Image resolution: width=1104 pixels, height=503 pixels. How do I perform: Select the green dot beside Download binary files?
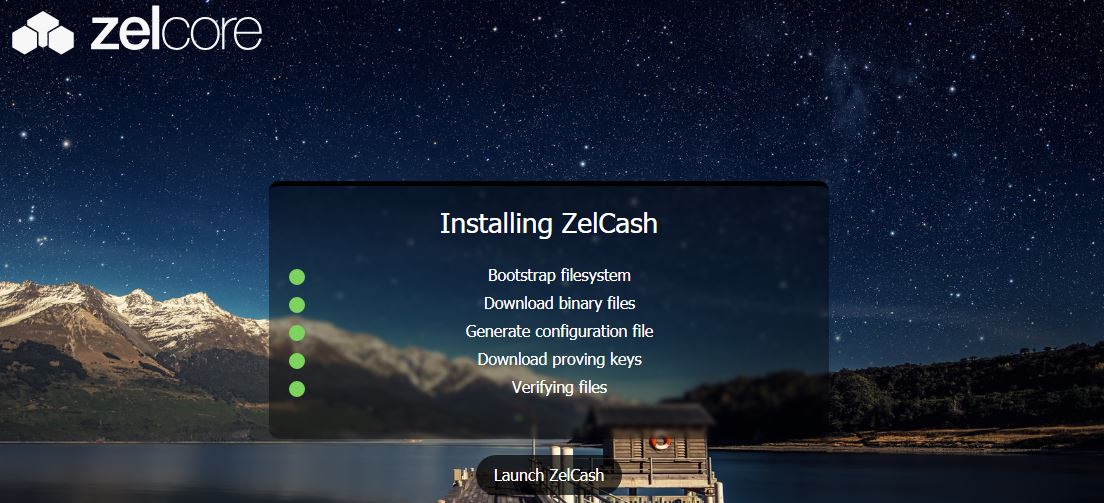(297, 305)
